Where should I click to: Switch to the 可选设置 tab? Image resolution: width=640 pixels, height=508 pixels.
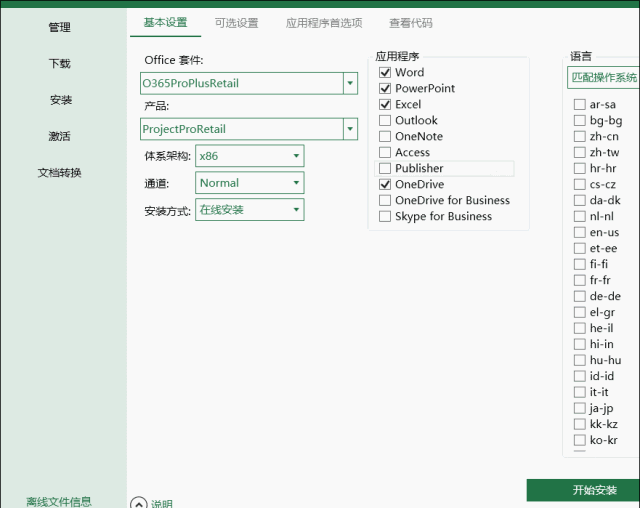coord(236,23)
